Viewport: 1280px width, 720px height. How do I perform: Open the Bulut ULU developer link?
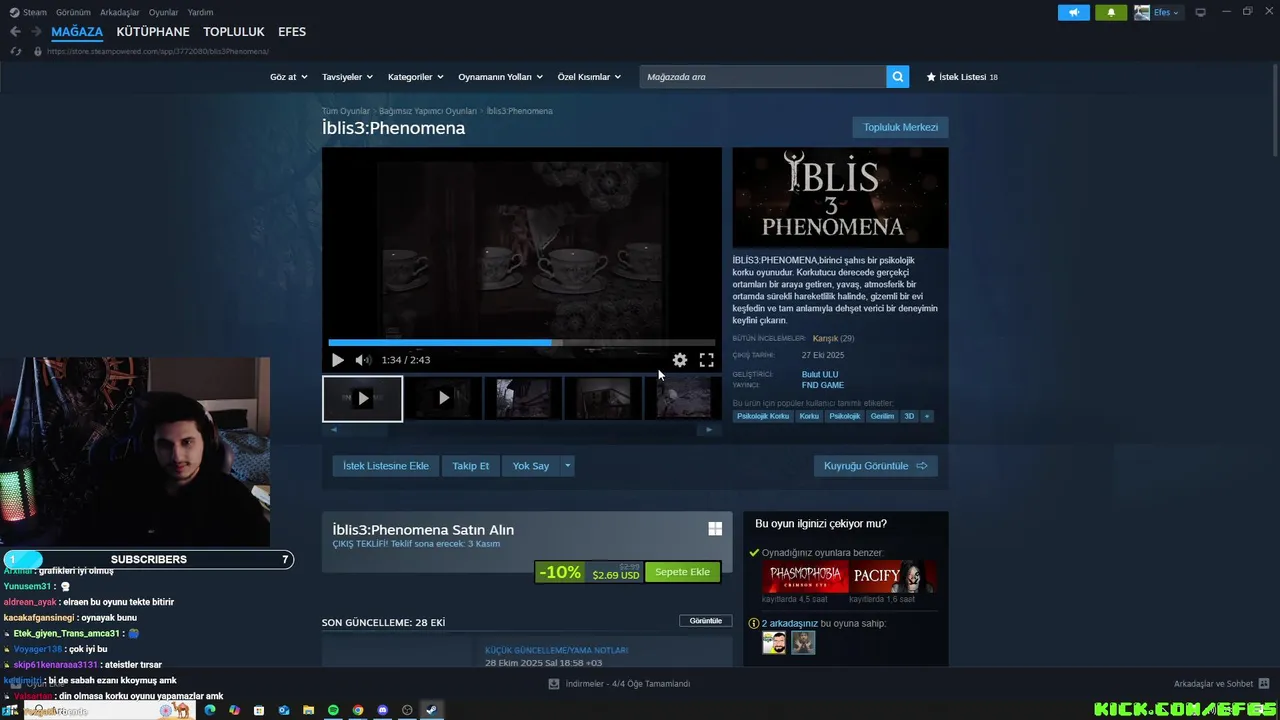click(x=820, y=375)
